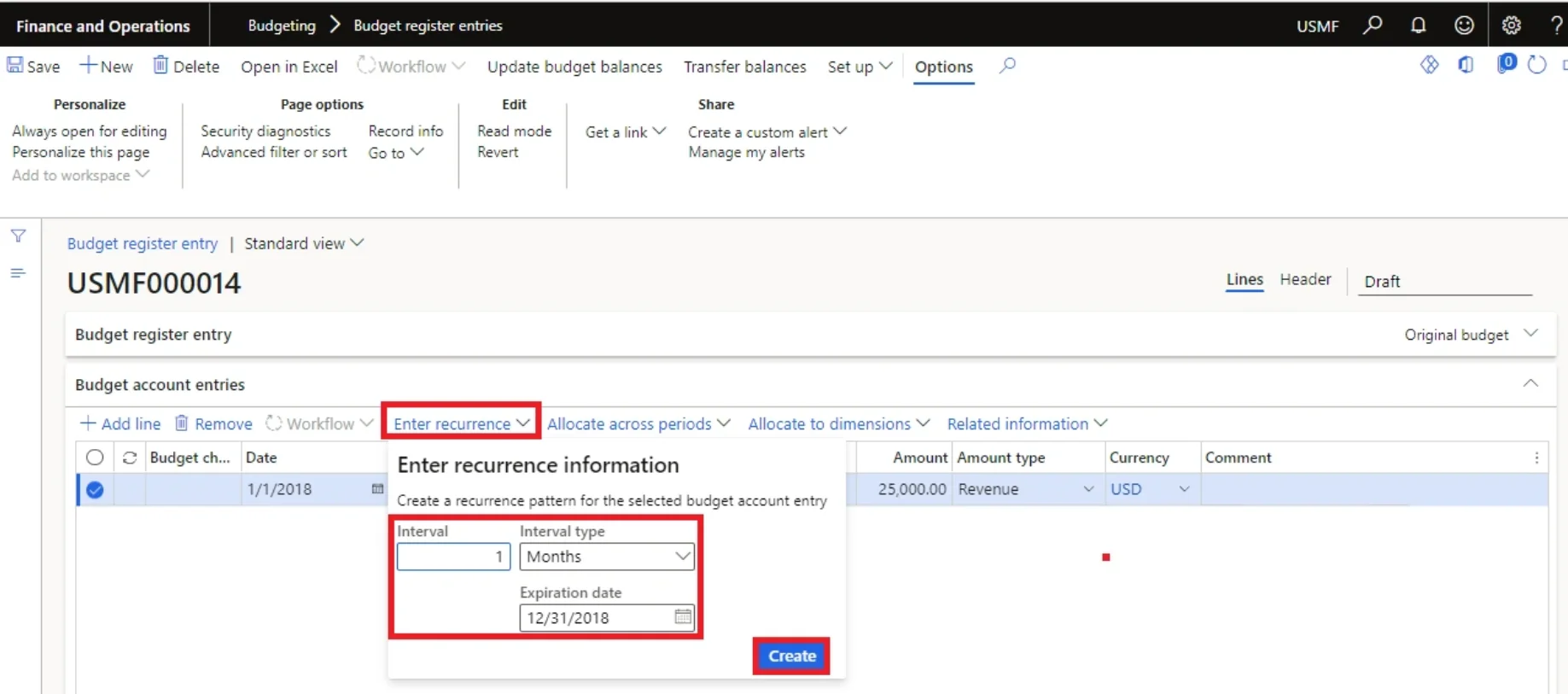Open the Enter recurrence menu

pos(461,423)
